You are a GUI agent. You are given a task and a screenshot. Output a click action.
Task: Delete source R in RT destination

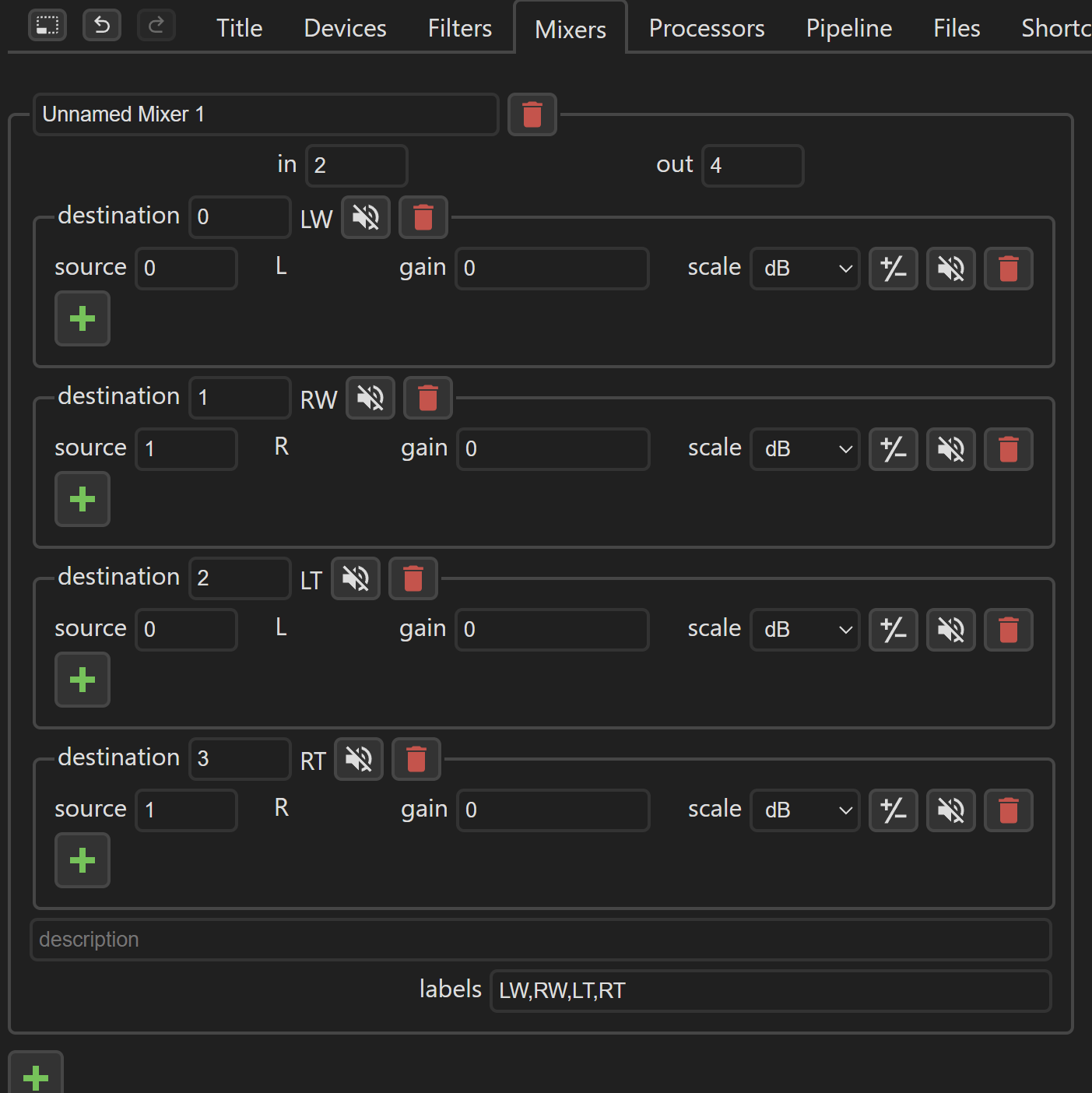[1009, 810]
